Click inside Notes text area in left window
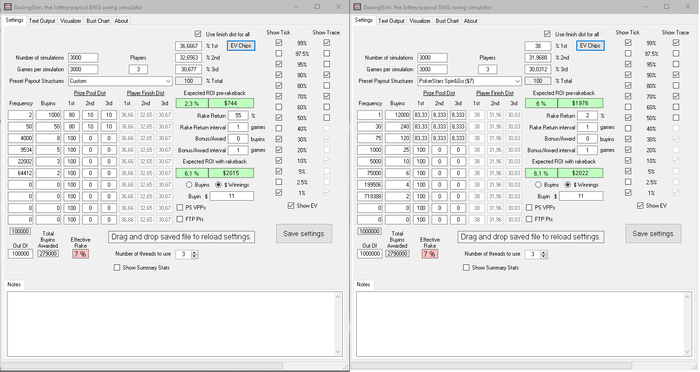The width and height of the screenshot is (700, 372). point(171,324)
